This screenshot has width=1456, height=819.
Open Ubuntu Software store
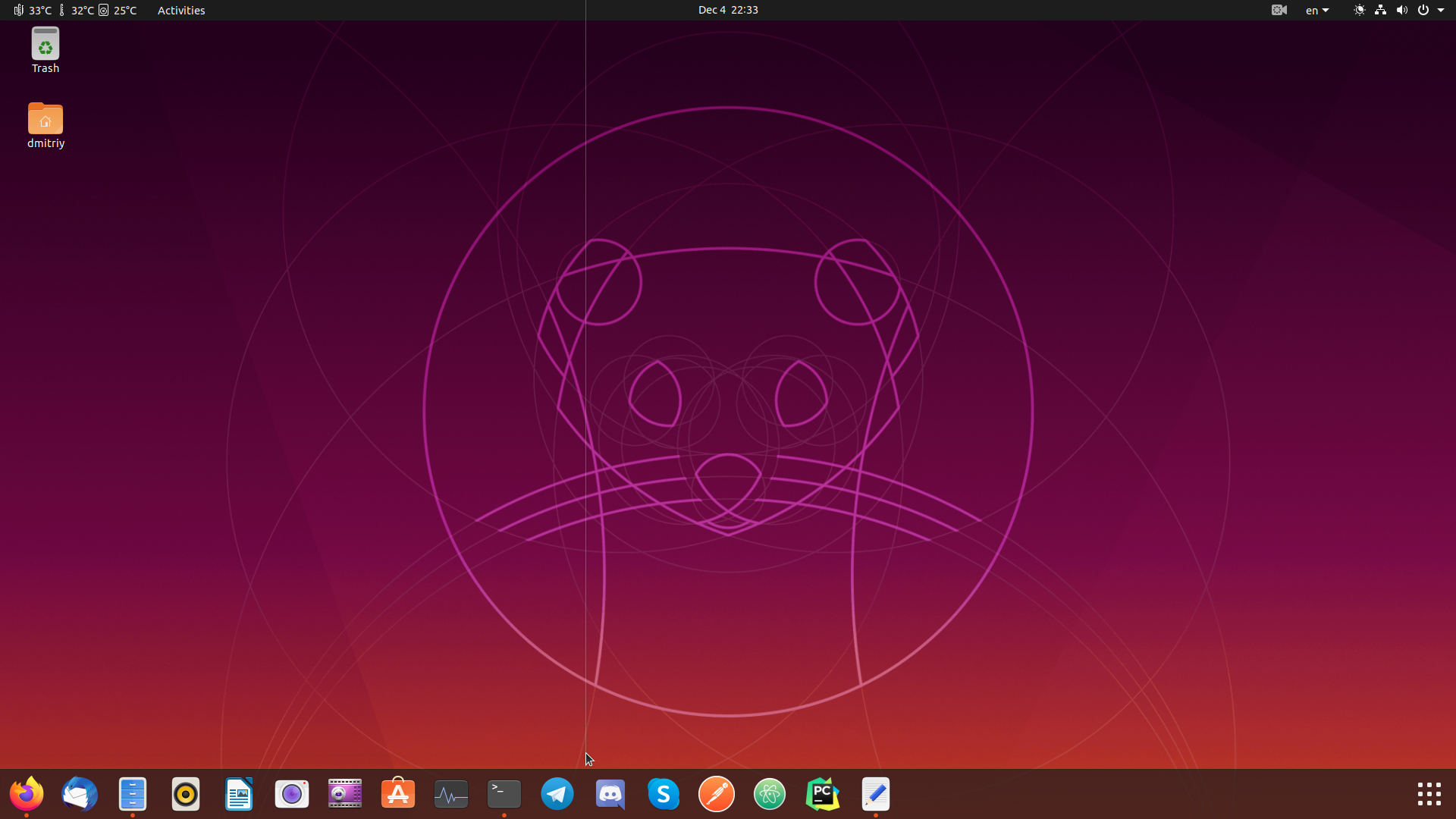[398, 794]
